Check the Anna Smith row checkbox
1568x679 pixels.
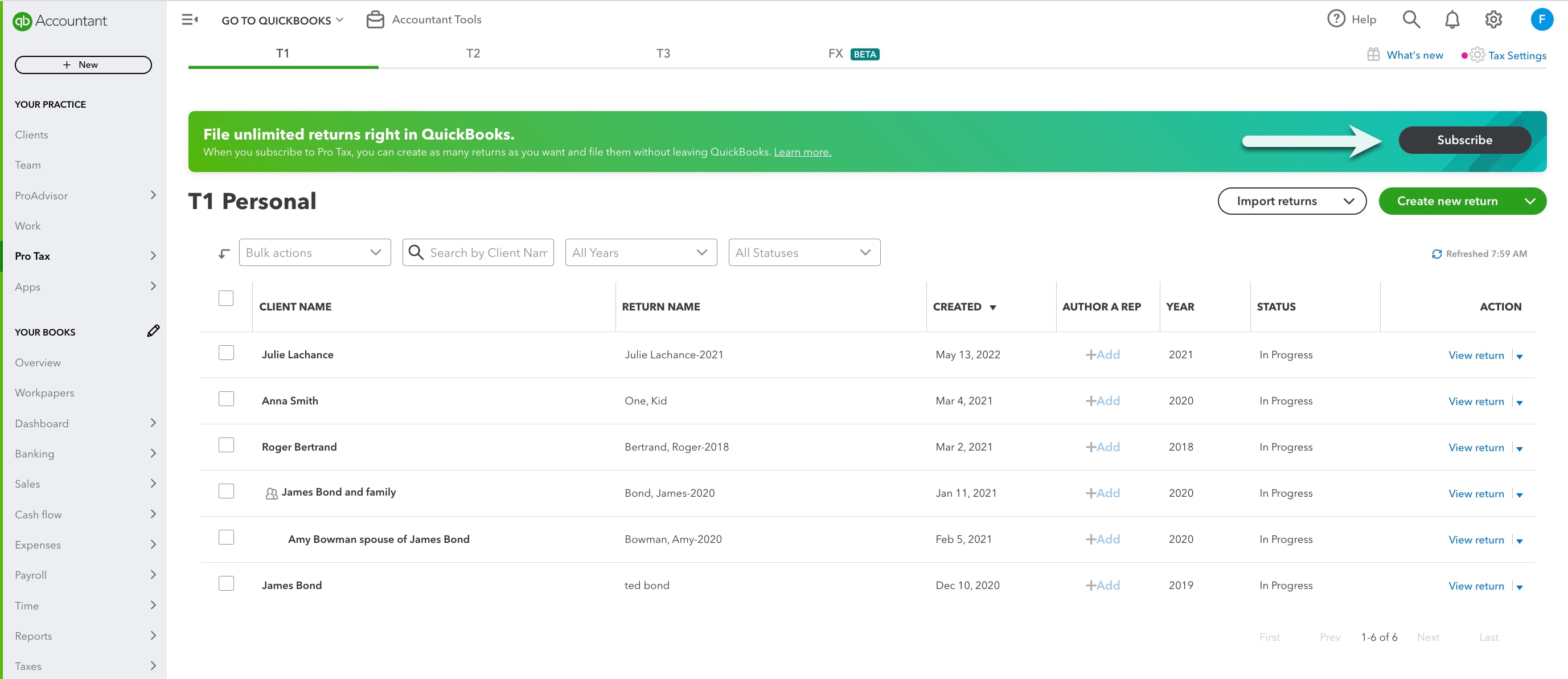tap(226, 399)
